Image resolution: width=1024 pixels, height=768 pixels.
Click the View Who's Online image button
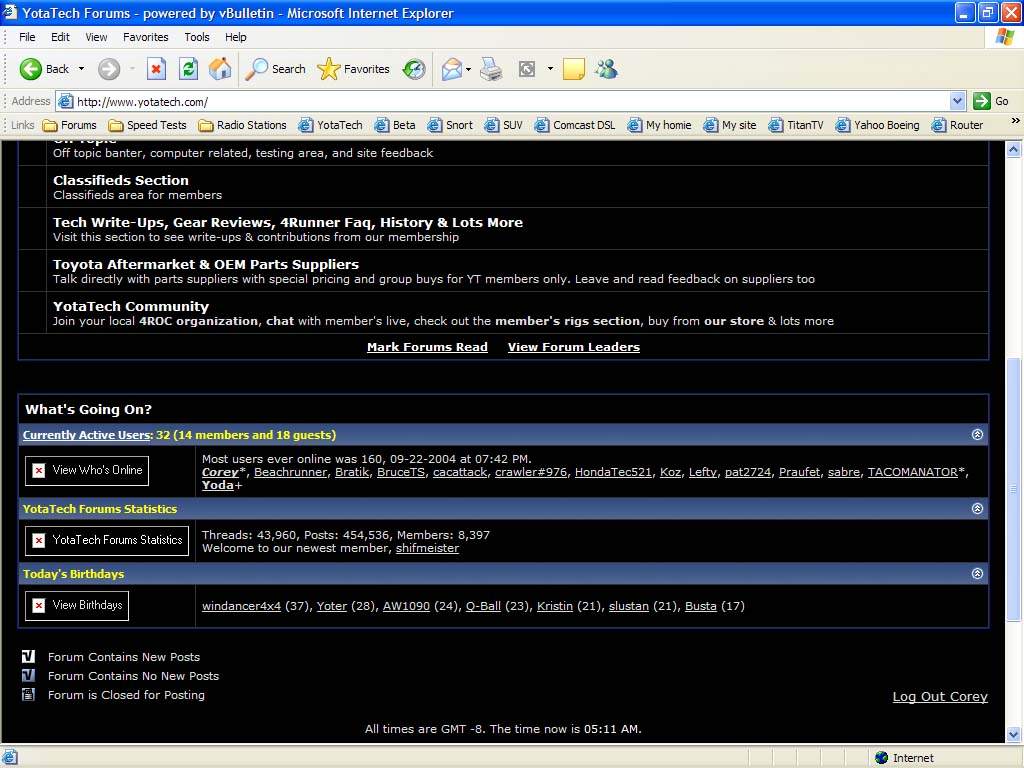click(x=87, y=470)
